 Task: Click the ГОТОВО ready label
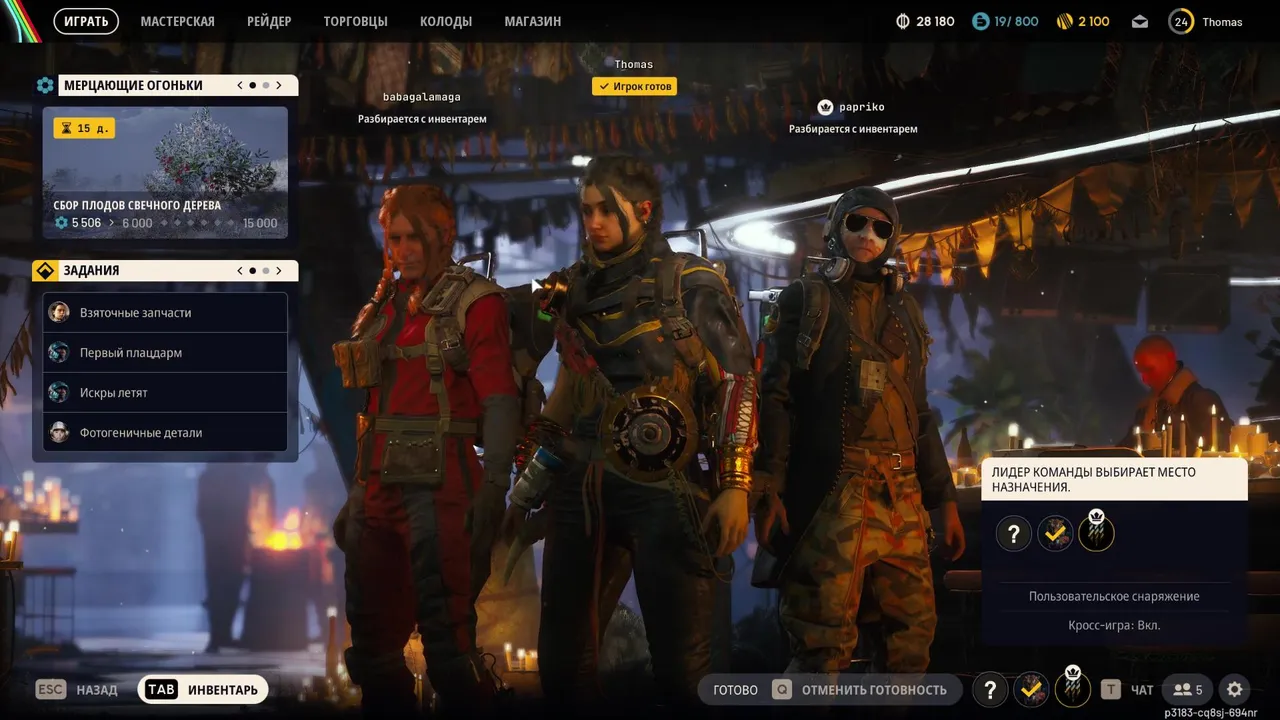pyautogui.click(x=735, y=690)
